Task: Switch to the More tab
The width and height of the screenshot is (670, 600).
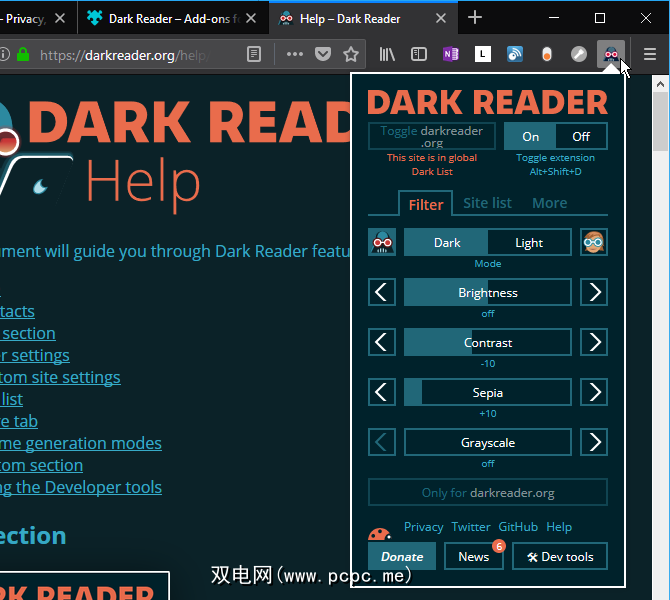Action: tap(549, 203)
